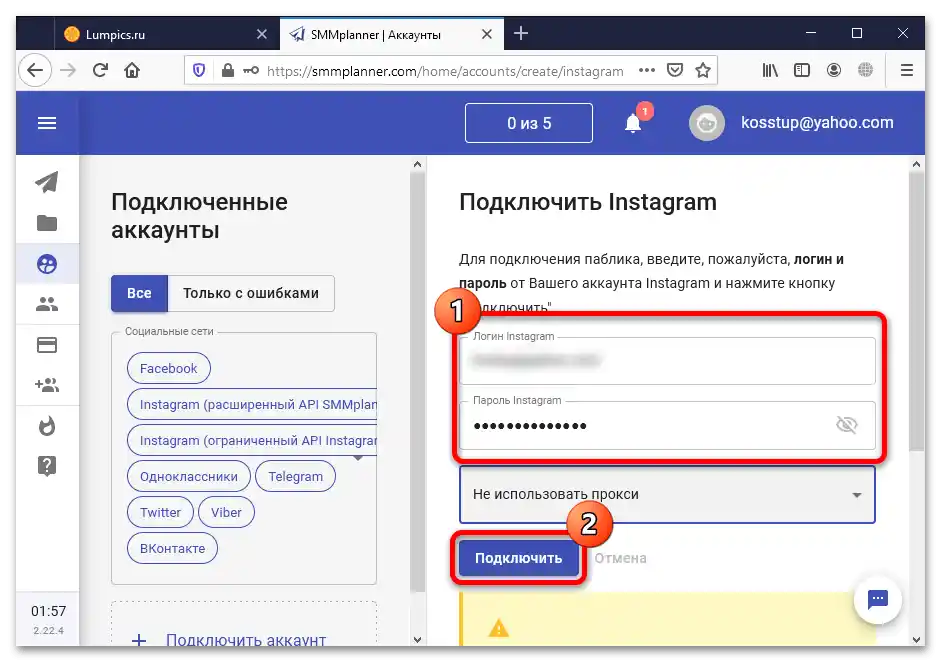941x662 pixels.
Task: Switch to the Lumpics.ru browser tab
Action: pos(150,33)
